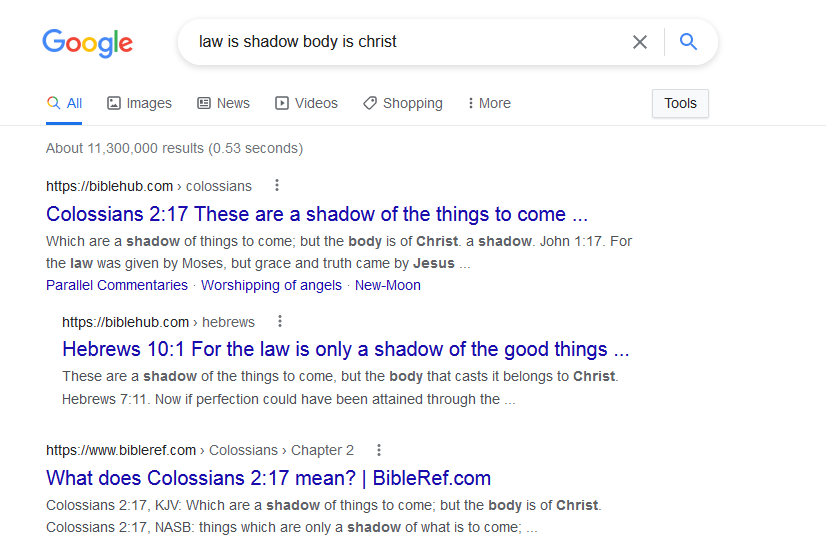Expand the More options menu

pyautogui.click(x=489, y=103)
